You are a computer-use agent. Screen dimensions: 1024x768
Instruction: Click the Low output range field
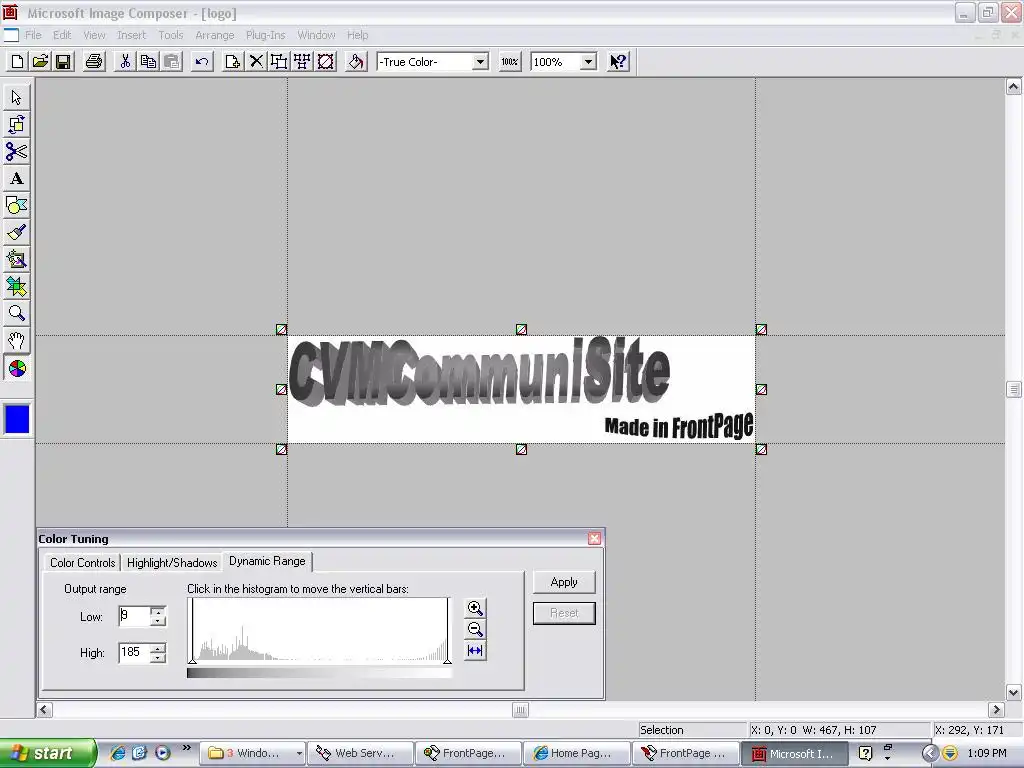[135, 616]
